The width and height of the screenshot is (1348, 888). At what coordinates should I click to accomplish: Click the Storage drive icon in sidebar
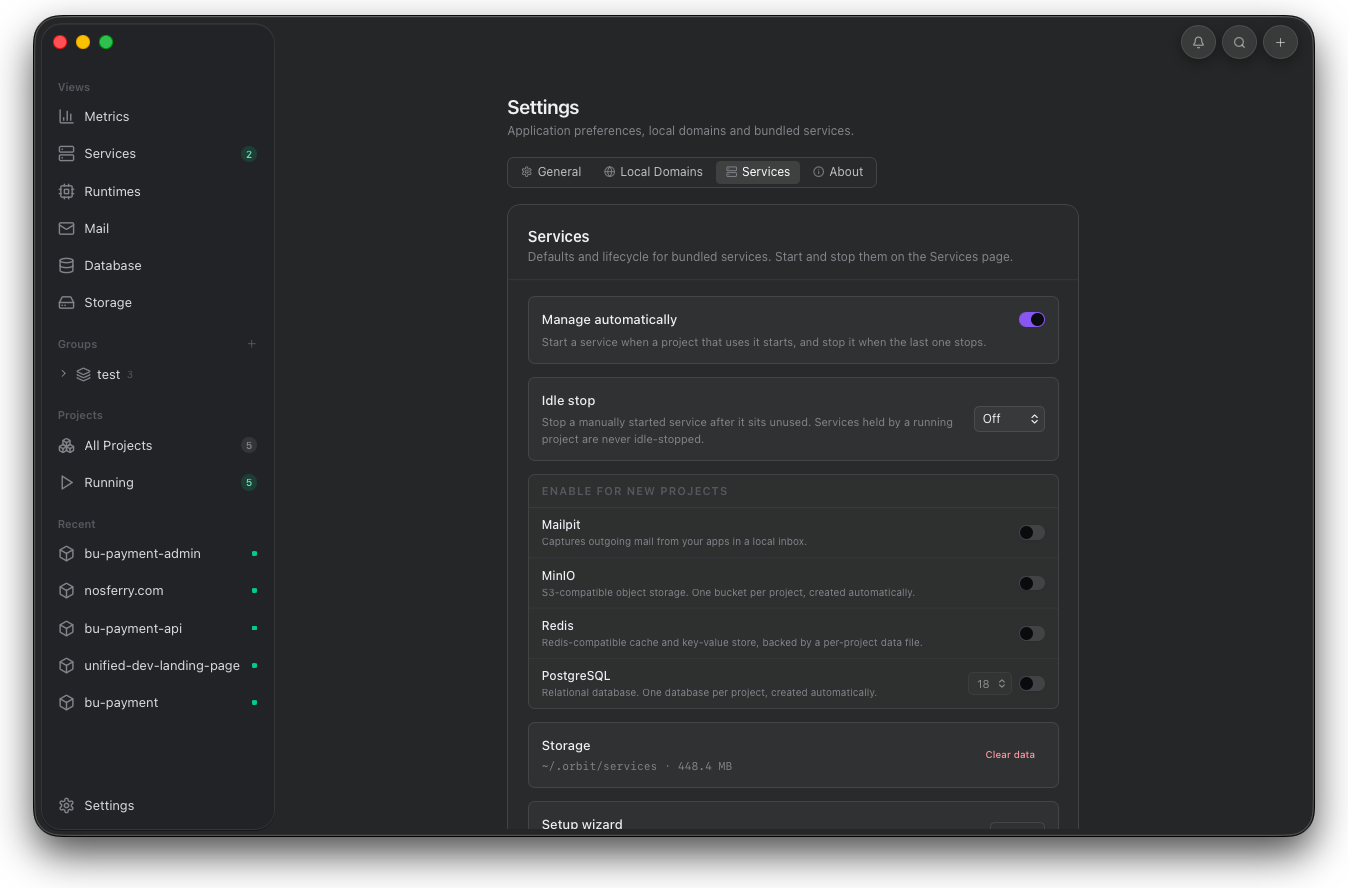(x=66, y=302)
